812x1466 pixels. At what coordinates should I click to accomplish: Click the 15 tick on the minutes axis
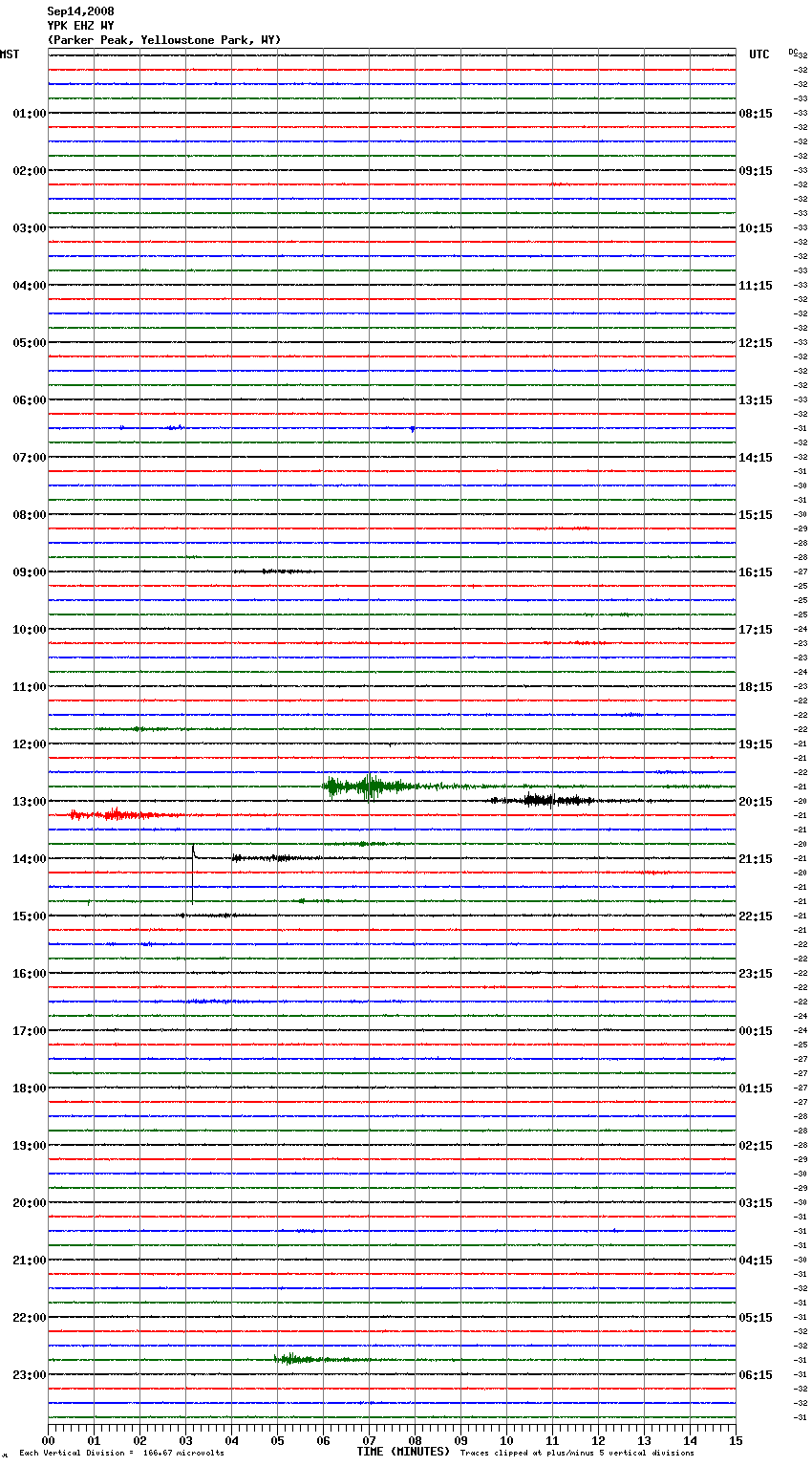[736, 1439]
